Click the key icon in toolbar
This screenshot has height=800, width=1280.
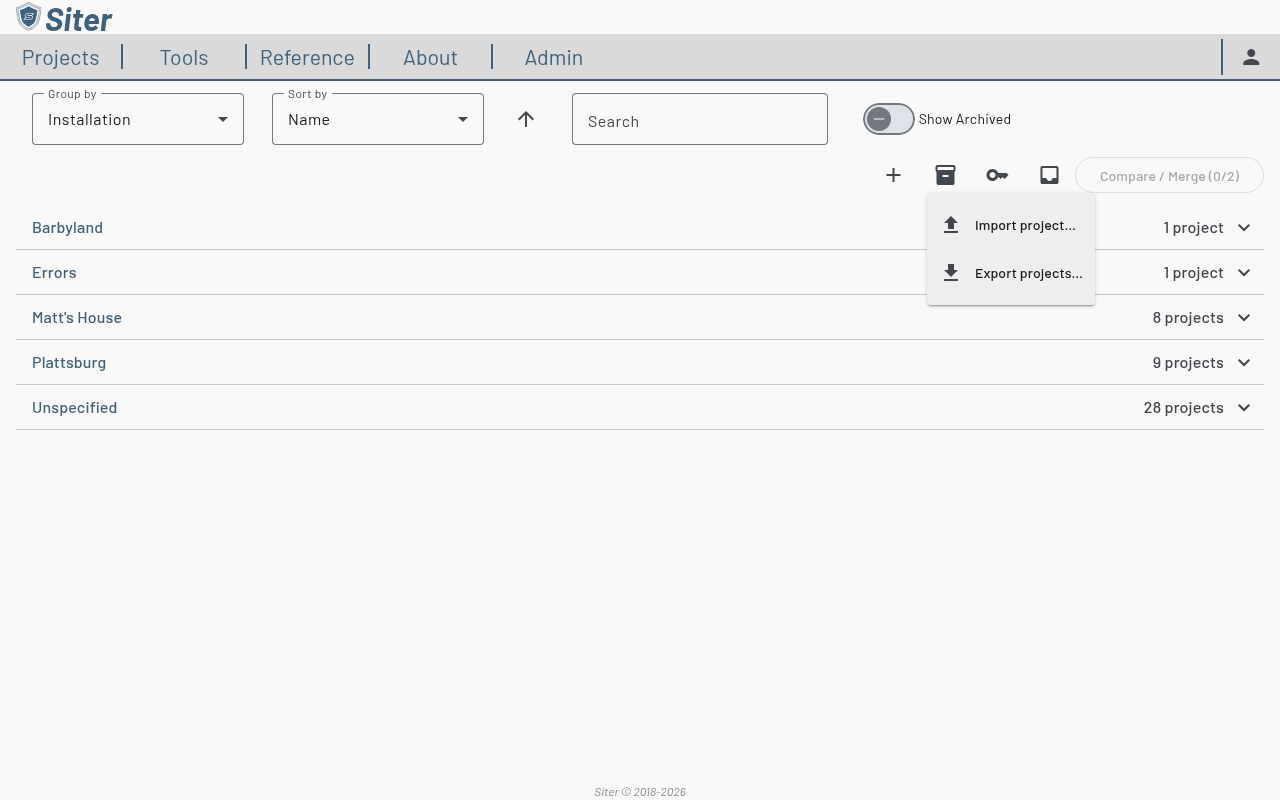[997, 175]
